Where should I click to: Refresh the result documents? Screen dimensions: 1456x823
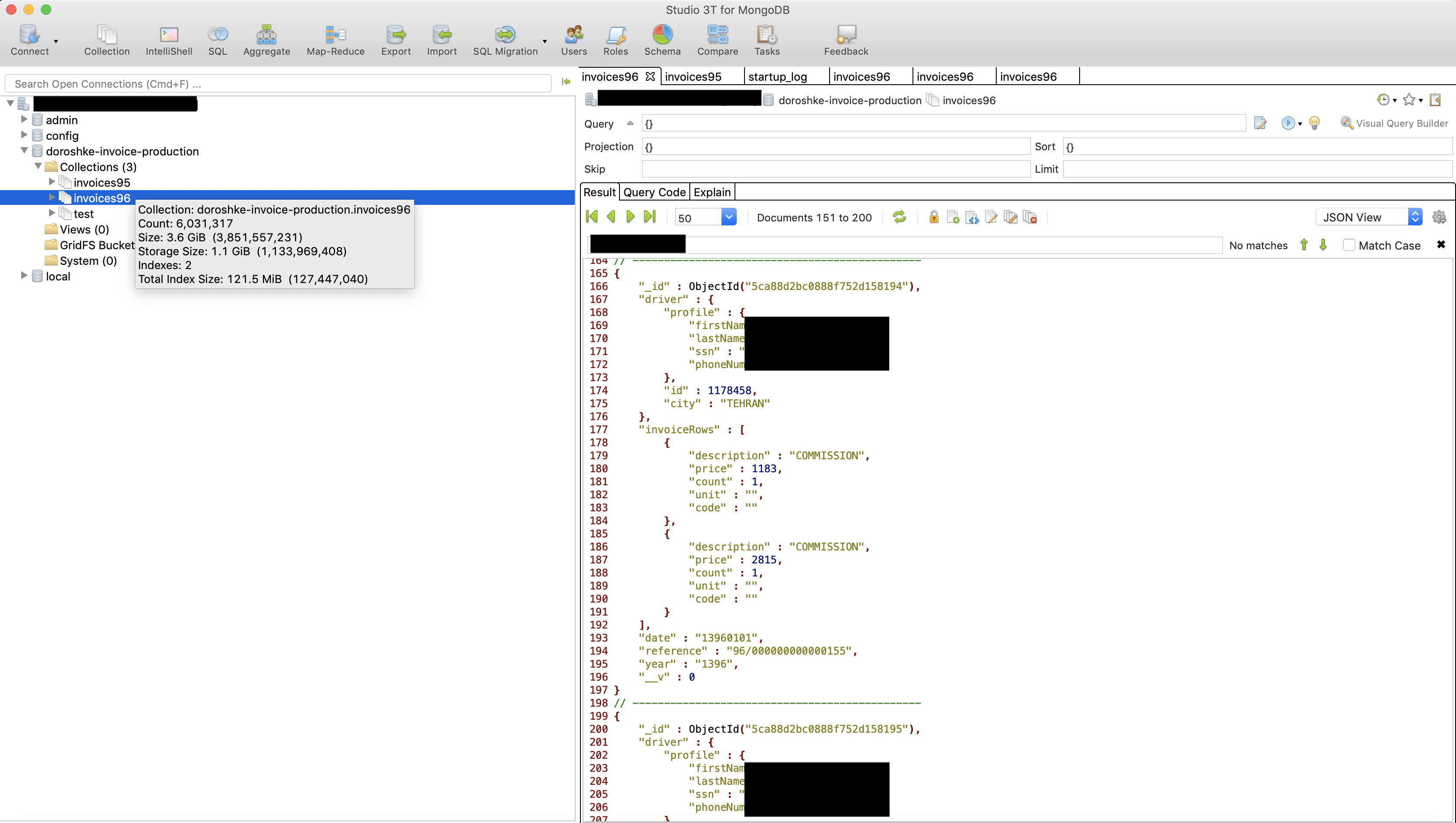(899, 217)
